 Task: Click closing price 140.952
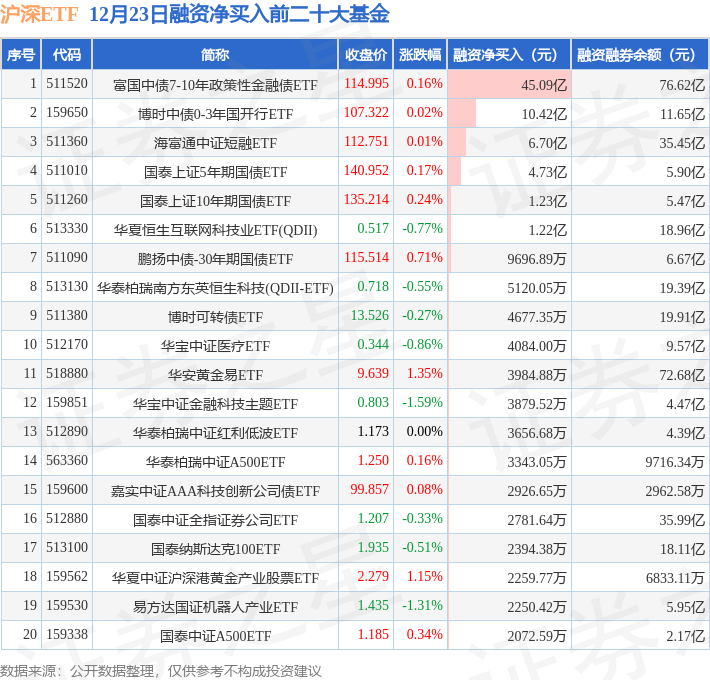click(366, 171)
